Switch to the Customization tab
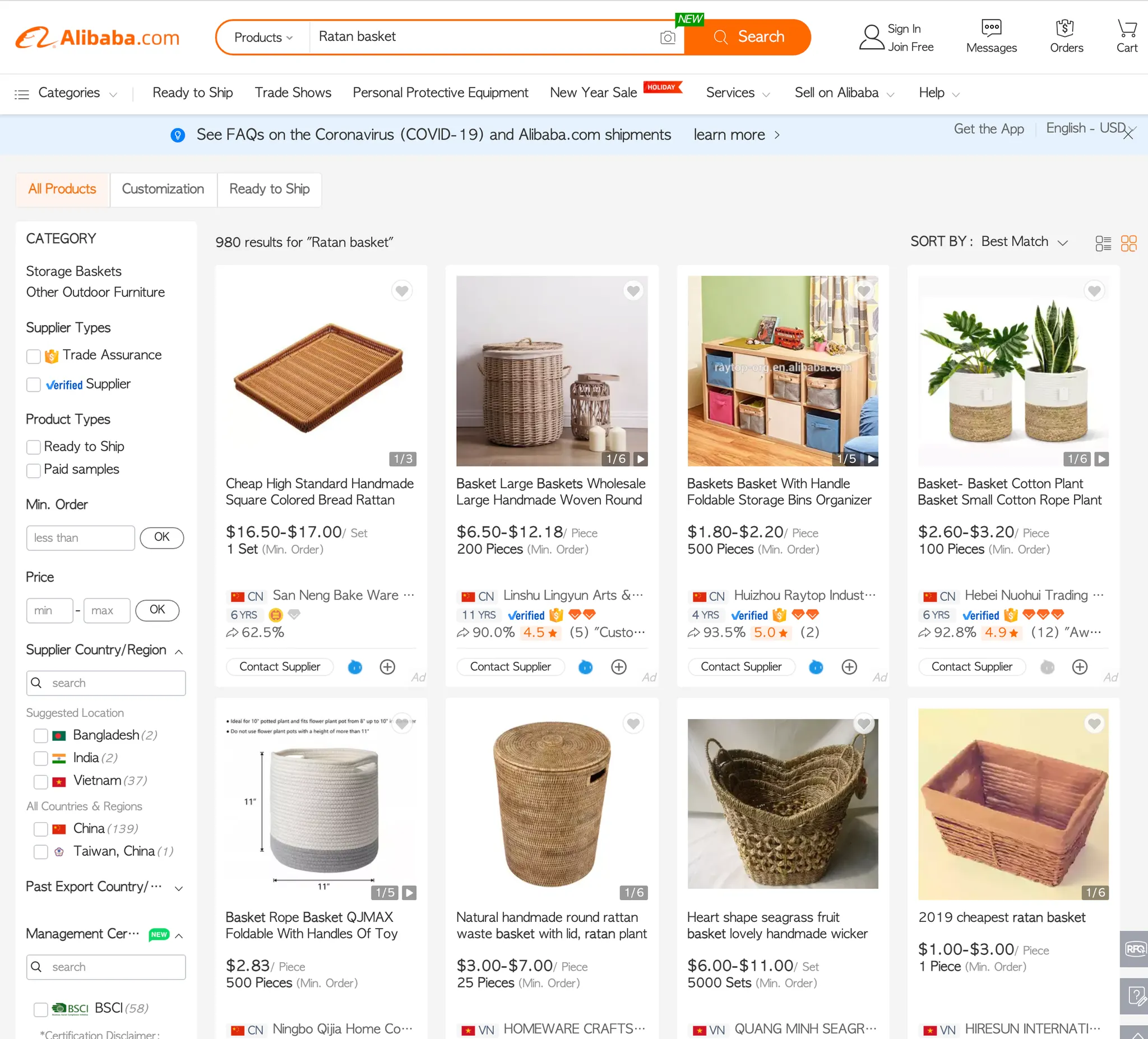Viewport: 1148px width, 1039px height. pyautogui.click(x=163, y=189)
